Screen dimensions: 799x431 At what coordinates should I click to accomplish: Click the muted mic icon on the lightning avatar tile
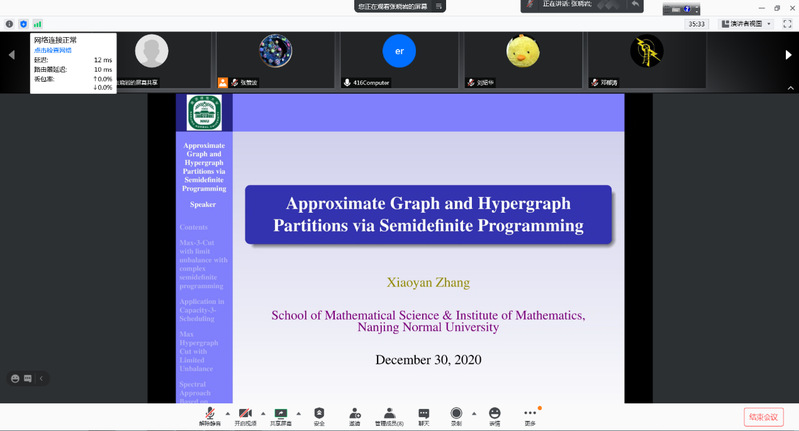pos(595,83)
